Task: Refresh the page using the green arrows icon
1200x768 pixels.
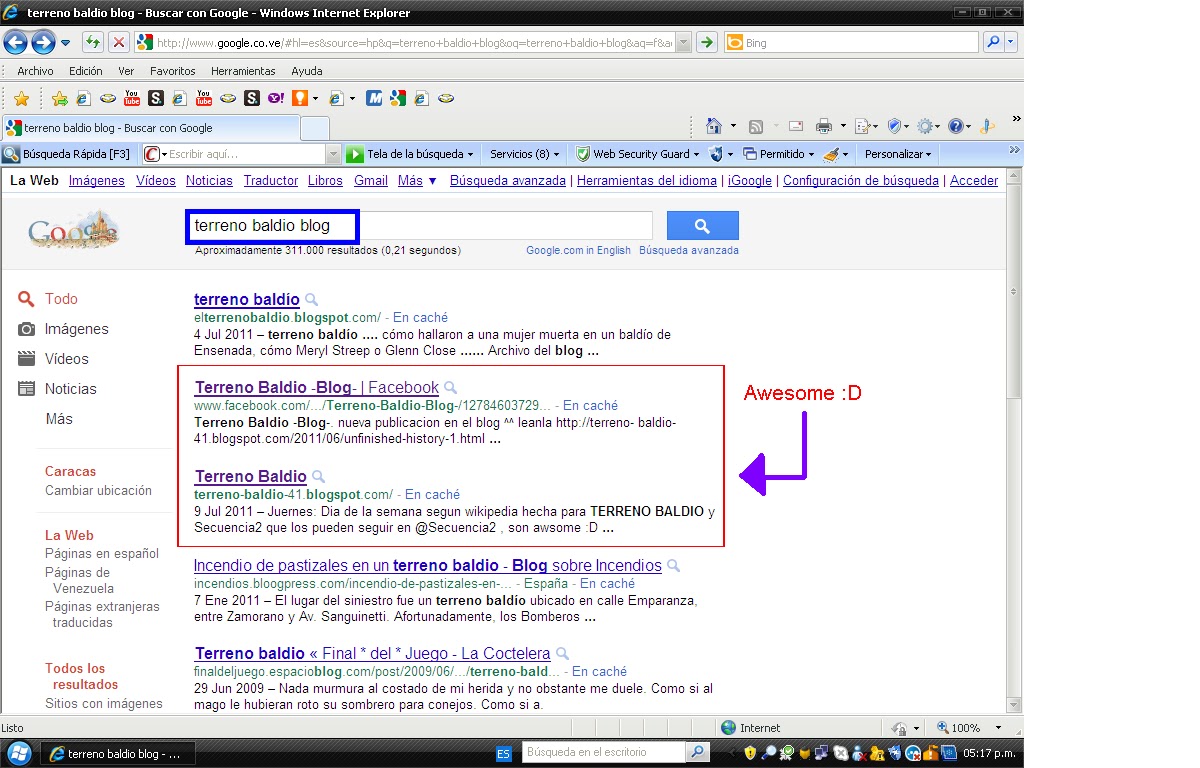Action: pos(92,42)
